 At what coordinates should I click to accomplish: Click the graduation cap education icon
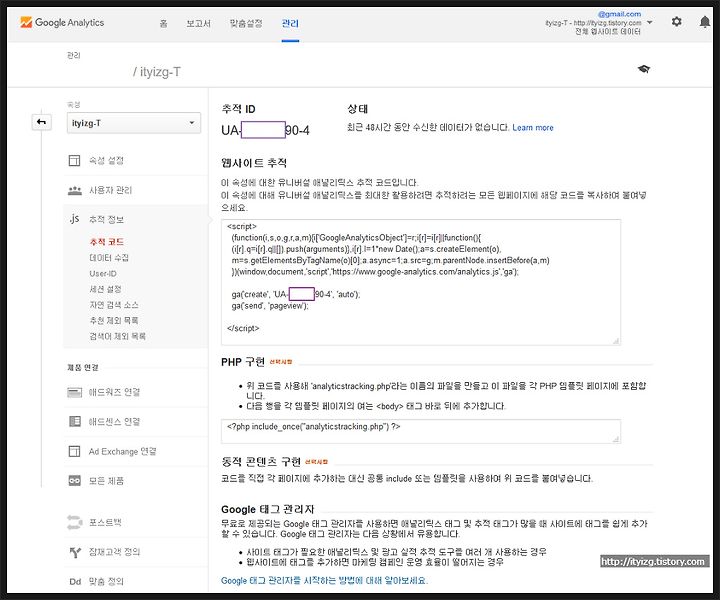coord(644,69)
